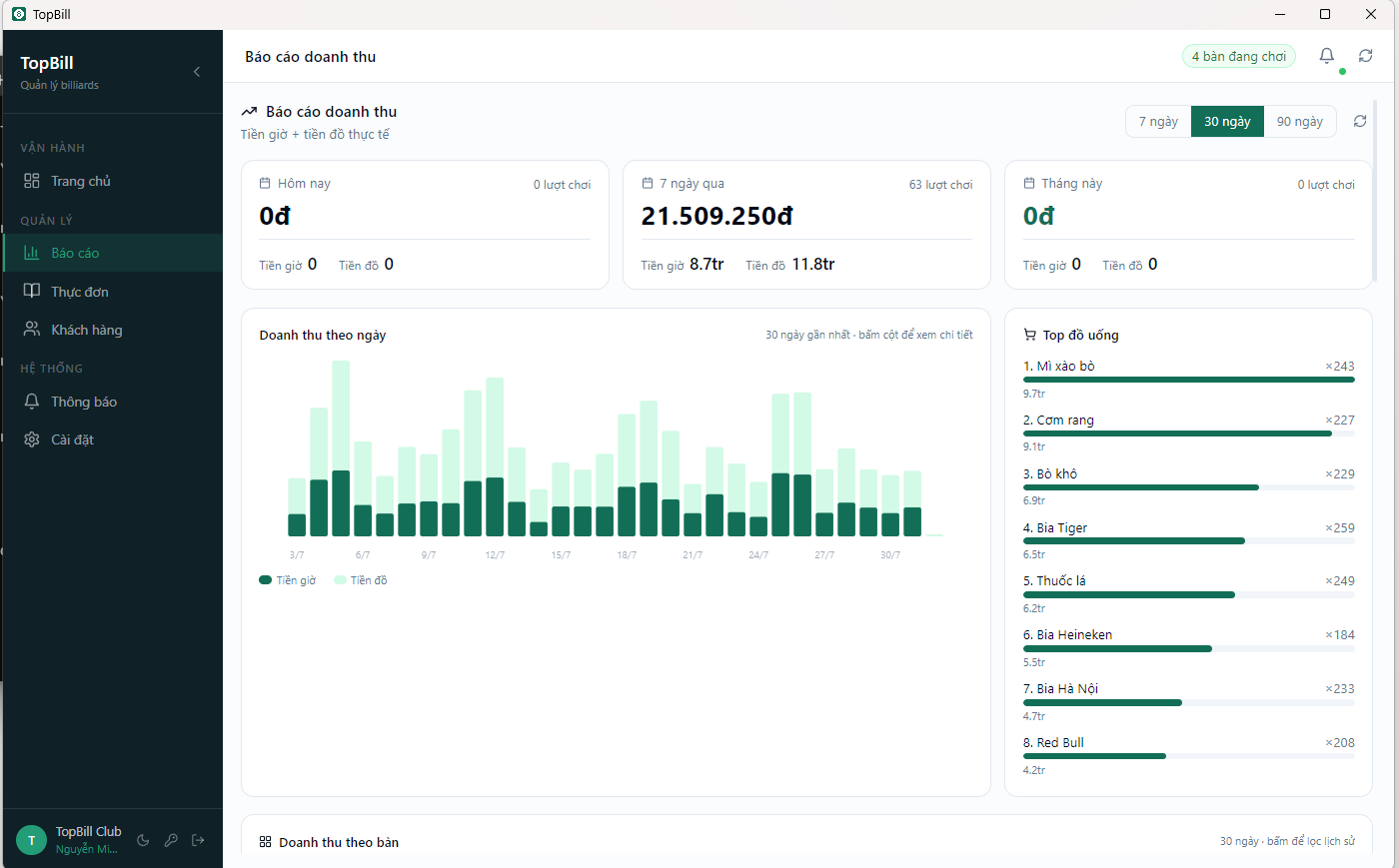Click the '×259' quantity for Bia Tiger
The image size is (1399, 868).
coord(1340,528)
